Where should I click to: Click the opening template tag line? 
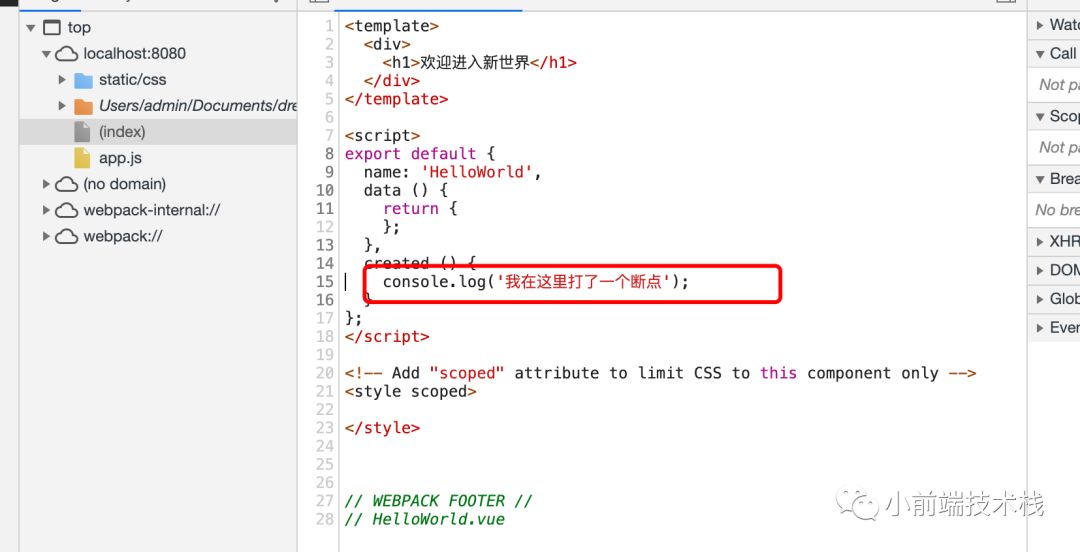[x=392, y=26]
